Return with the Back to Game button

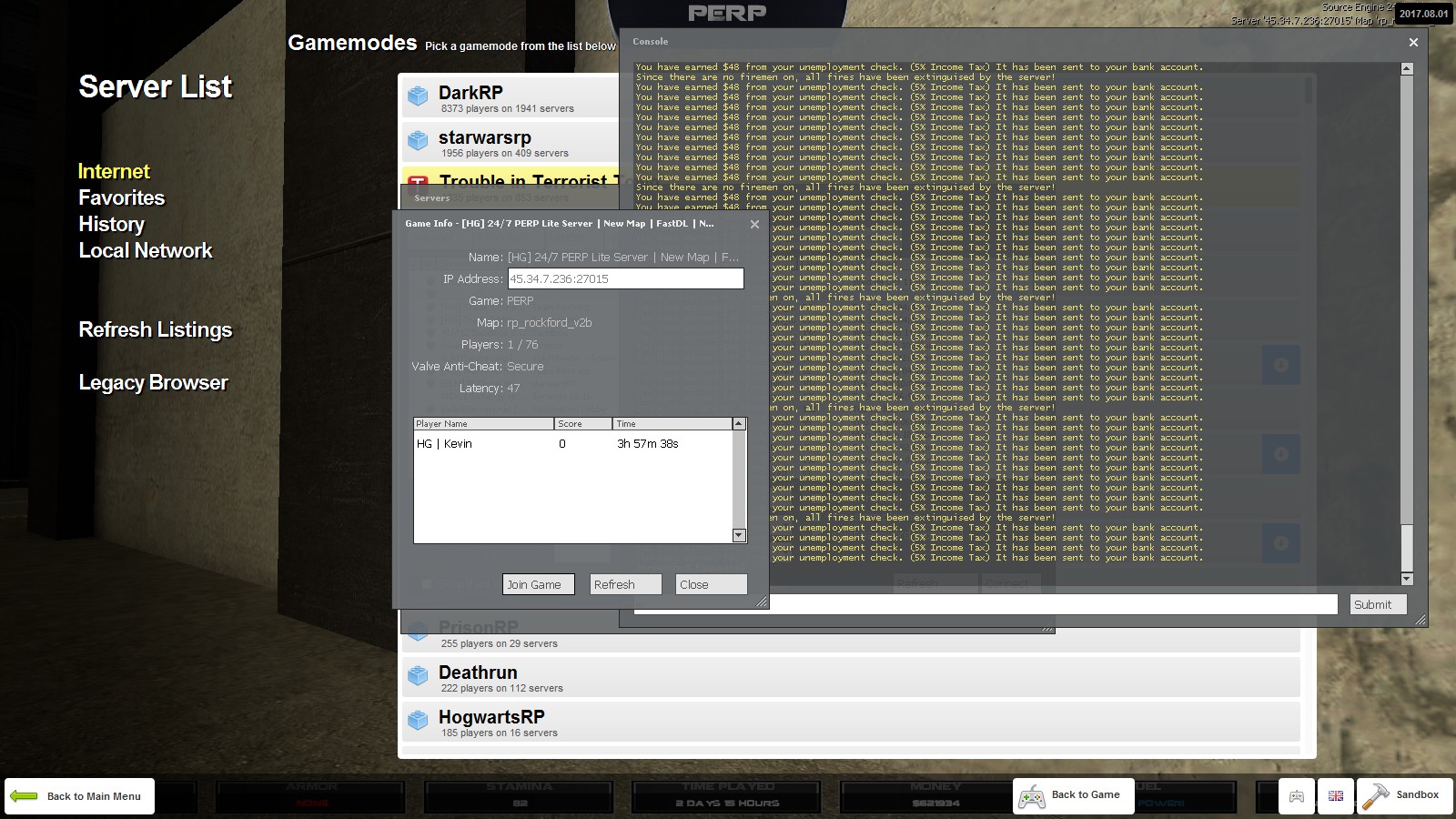click(1073, 796)
